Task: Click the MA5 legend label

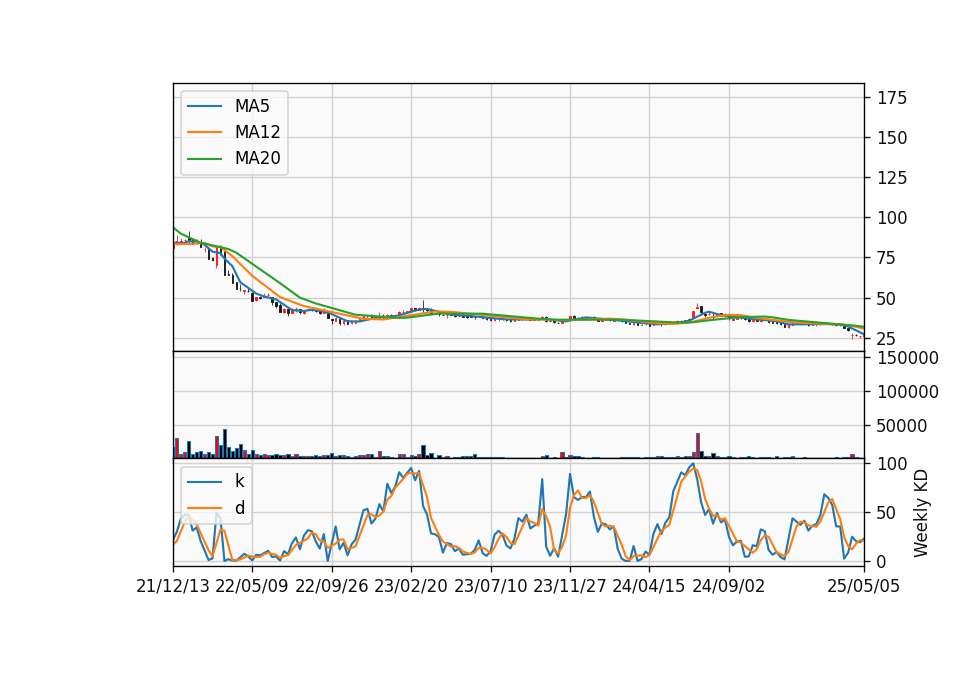Action: point(252,106)
